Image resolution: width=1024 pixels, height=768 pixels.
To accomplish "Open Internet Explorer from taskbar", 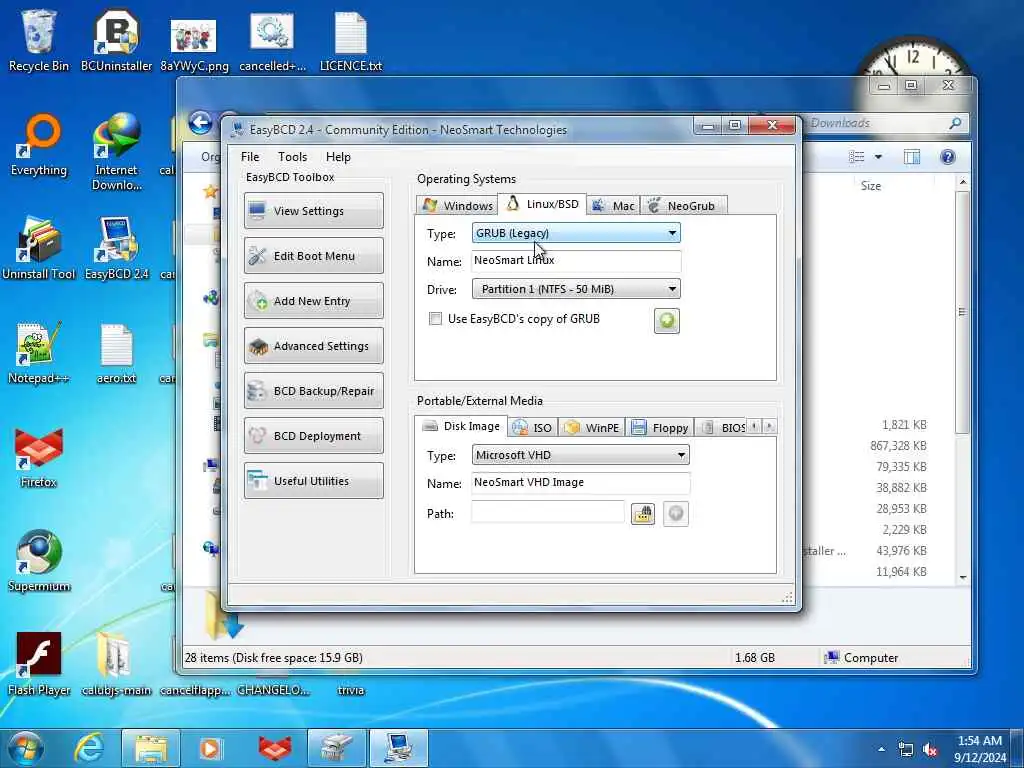I will pos(89,748).
